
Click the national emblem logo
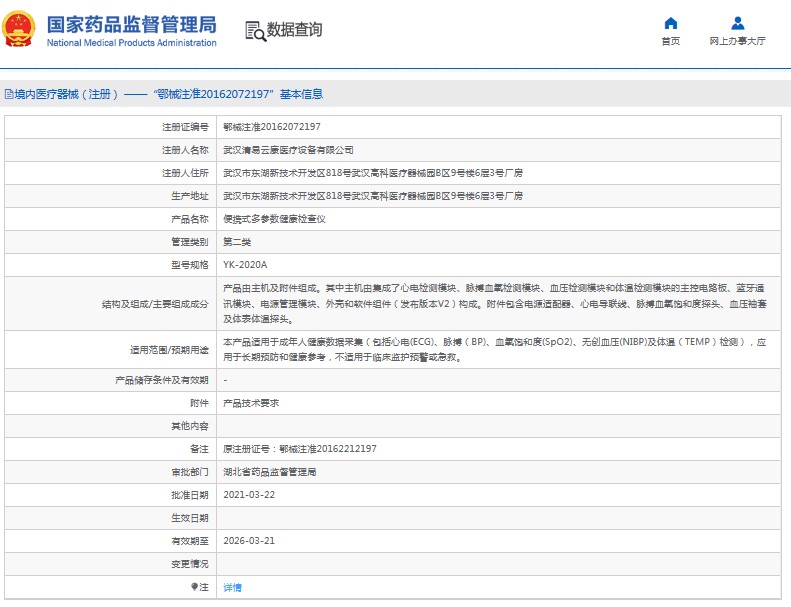pos(19,29)
